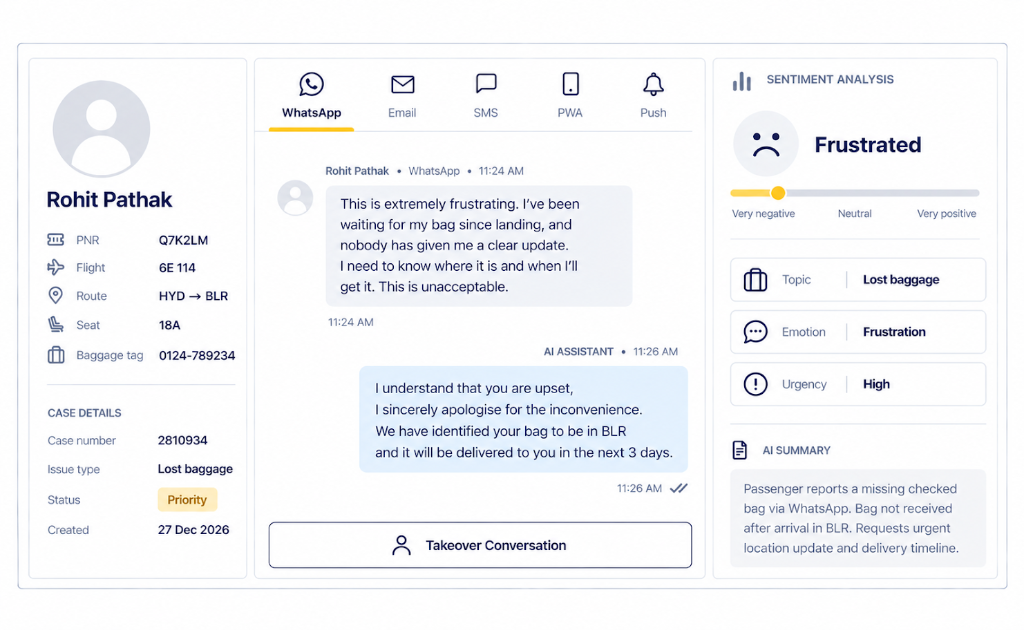Click the customer's frustrated message bubble
Image resolution: width=1024 pixels, height=630 pixels.
click(479, 245)
